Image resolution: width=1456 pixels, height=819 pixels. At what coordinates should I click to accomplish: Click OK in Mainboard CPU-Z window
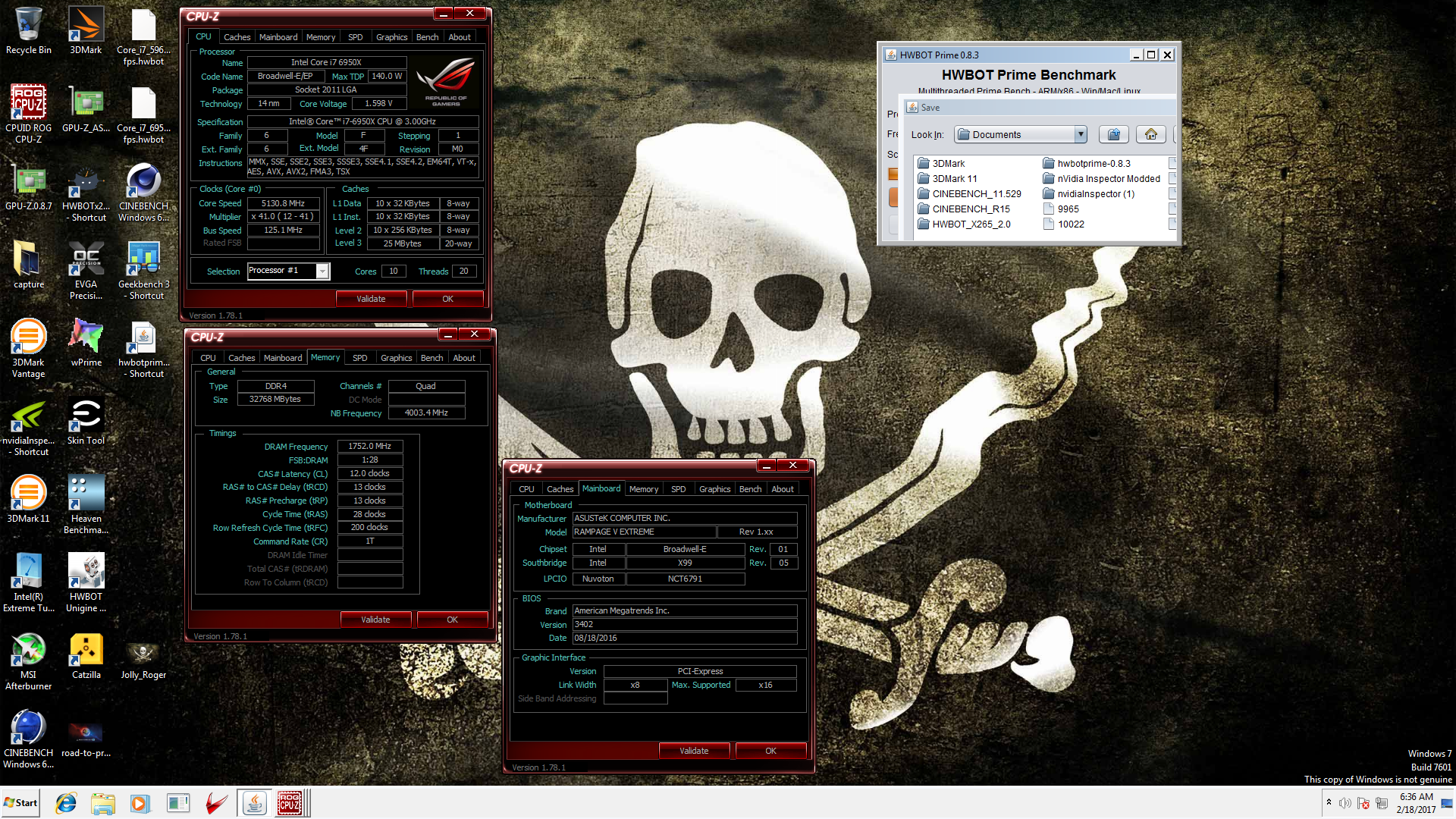point(770,751)
